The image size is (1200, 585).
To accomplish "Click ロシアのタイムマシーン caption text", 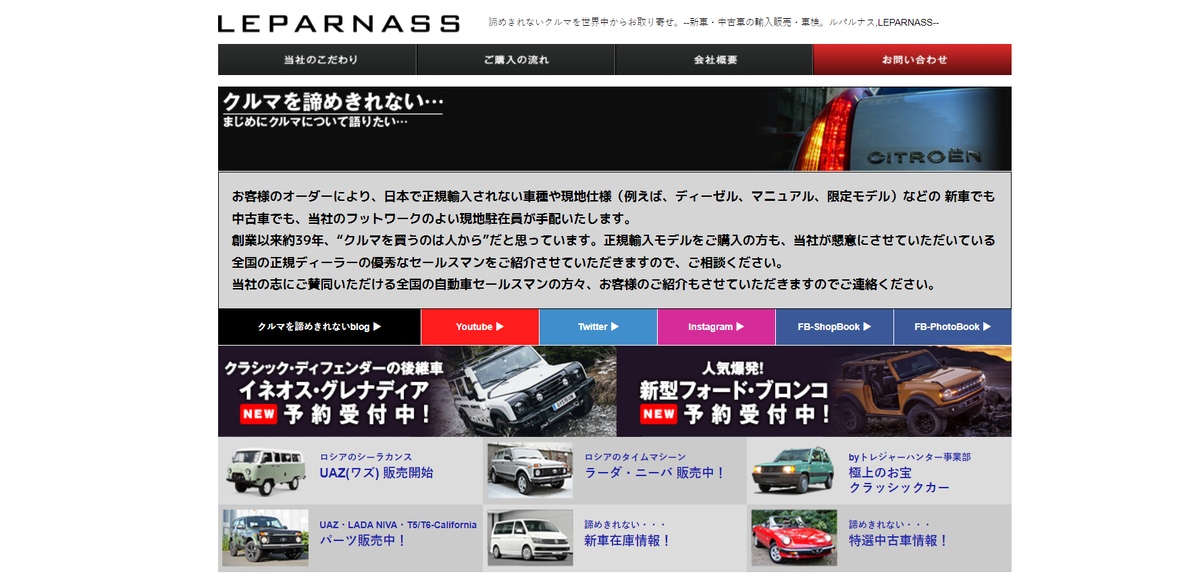I will (x=636, y=457).
